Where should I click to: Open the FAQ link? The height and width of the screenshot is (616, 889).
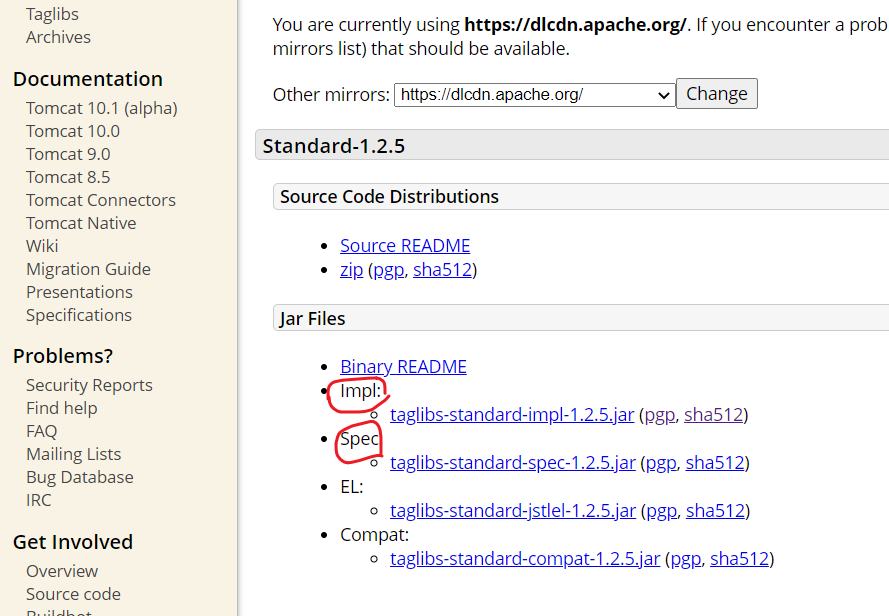coord(41,432)
